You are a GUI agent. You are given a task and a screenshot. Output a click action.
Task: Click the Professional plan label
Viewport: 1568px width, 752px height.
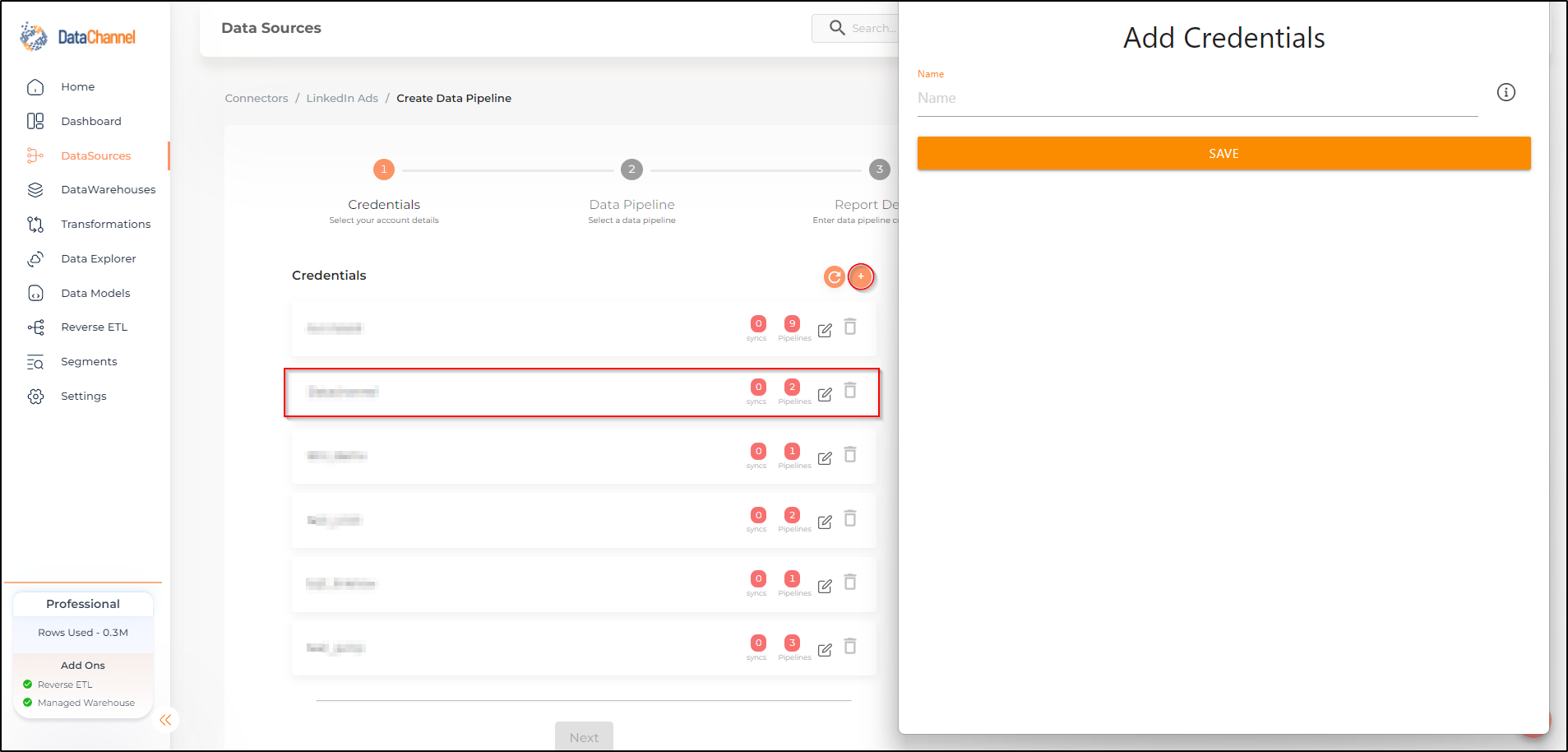83,604
